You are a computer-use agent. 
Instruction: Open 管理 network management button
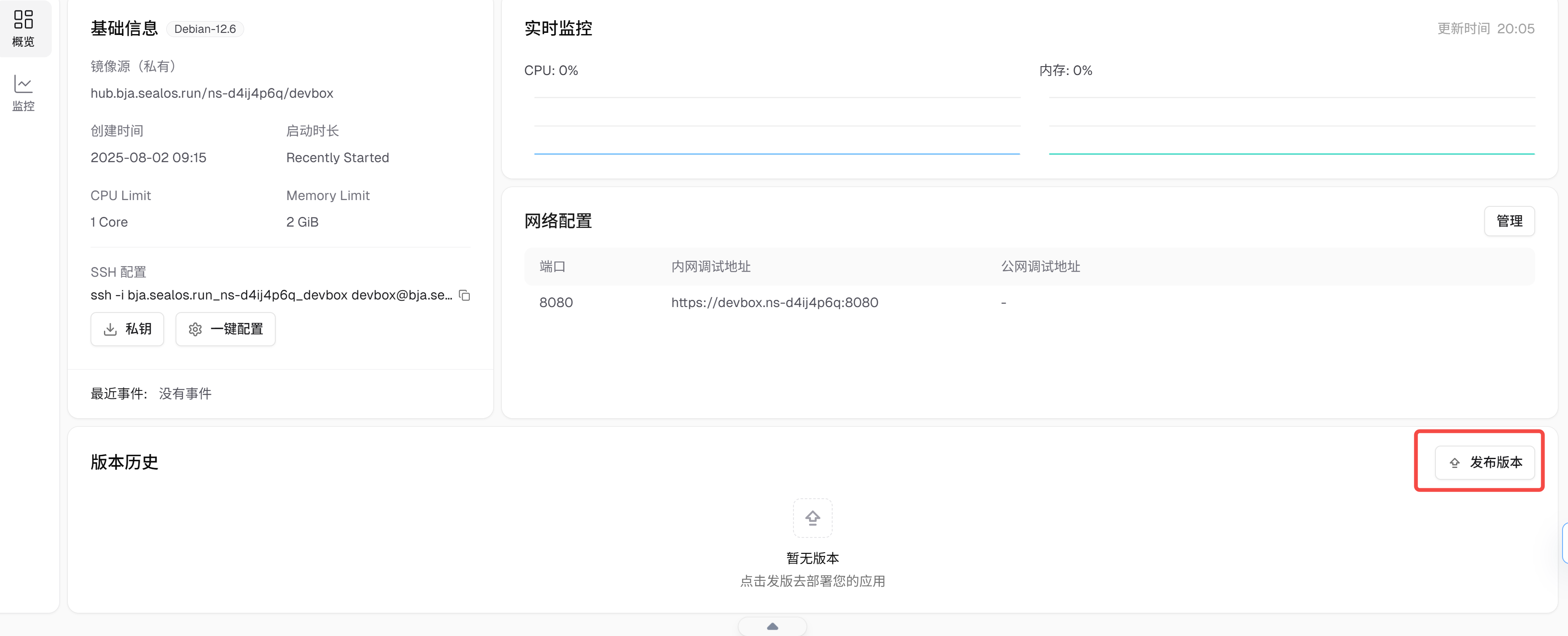(x=1509, y=221)
